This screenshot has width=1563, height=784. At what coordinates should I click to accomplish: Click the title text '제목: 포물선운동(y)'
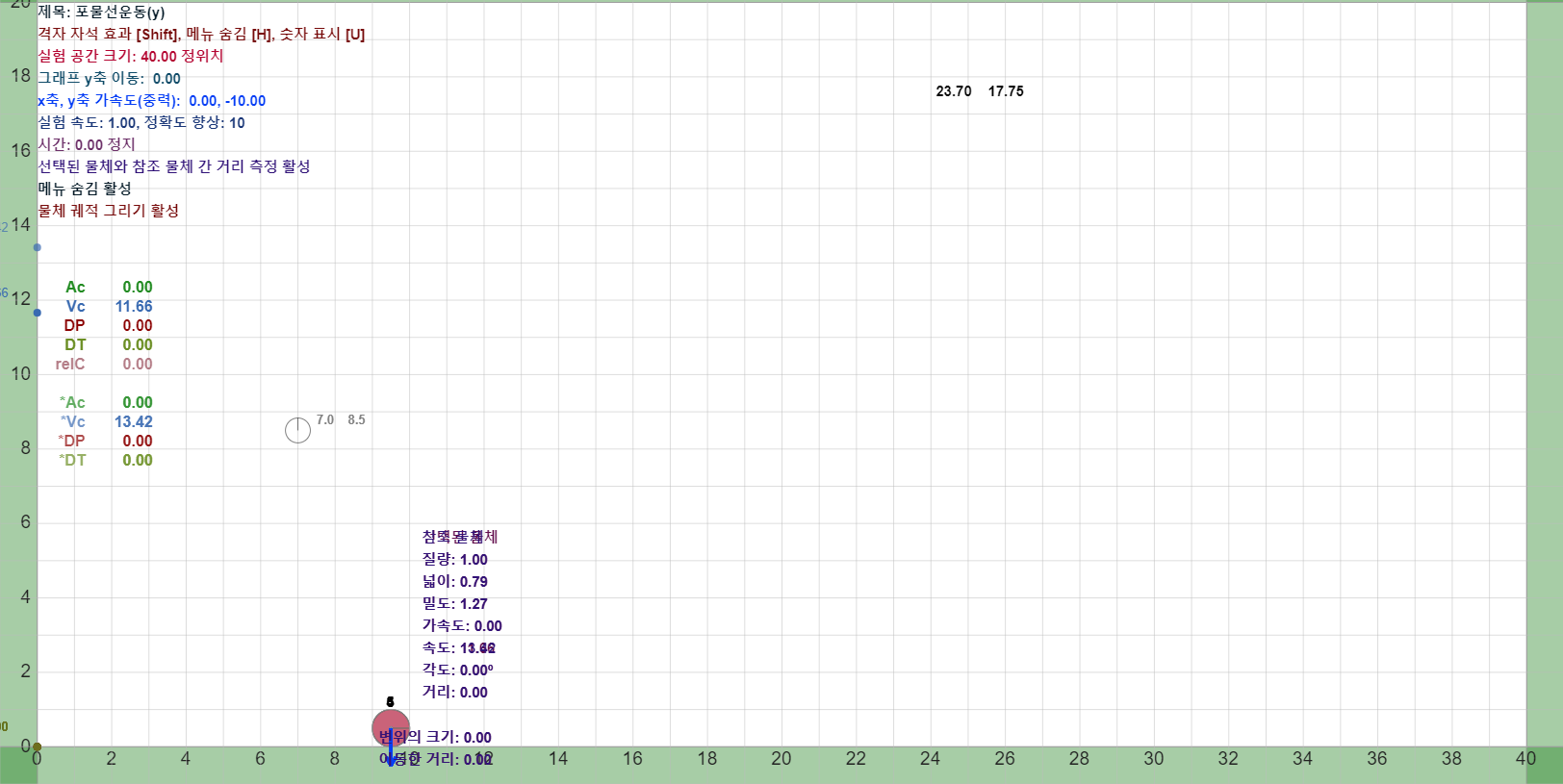pos(101,13)
